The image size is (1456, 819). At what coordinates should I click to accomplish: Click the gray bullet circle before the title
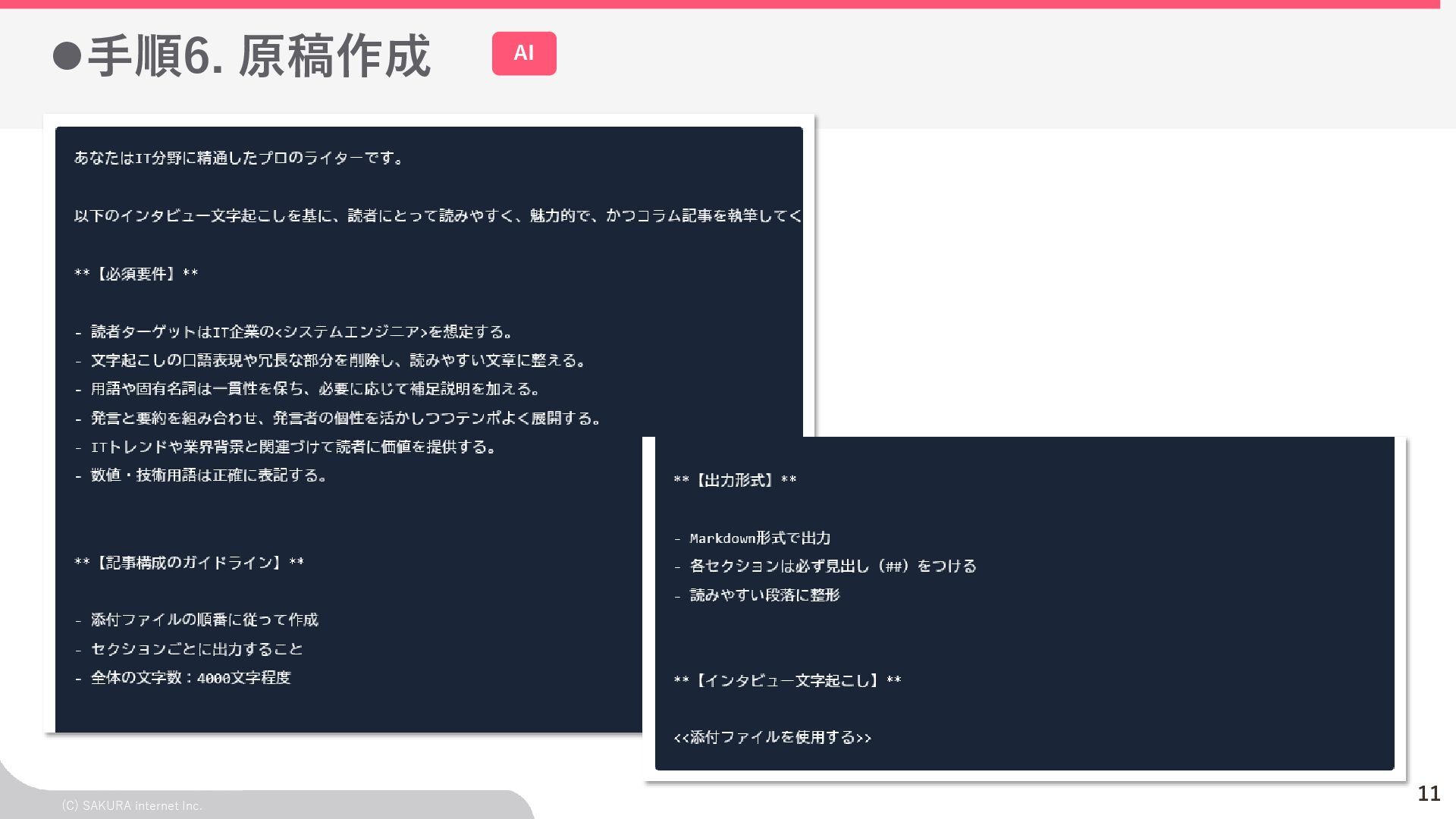(67, 55)
